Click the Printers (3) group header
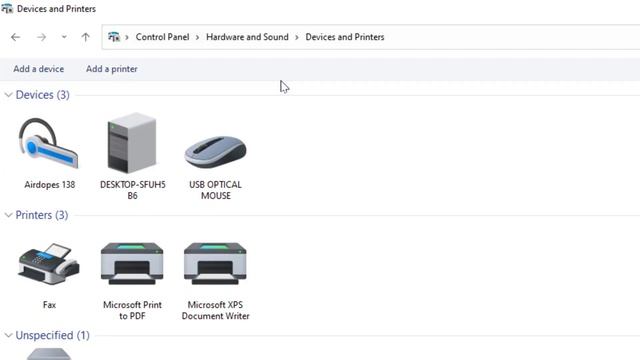 42,215
